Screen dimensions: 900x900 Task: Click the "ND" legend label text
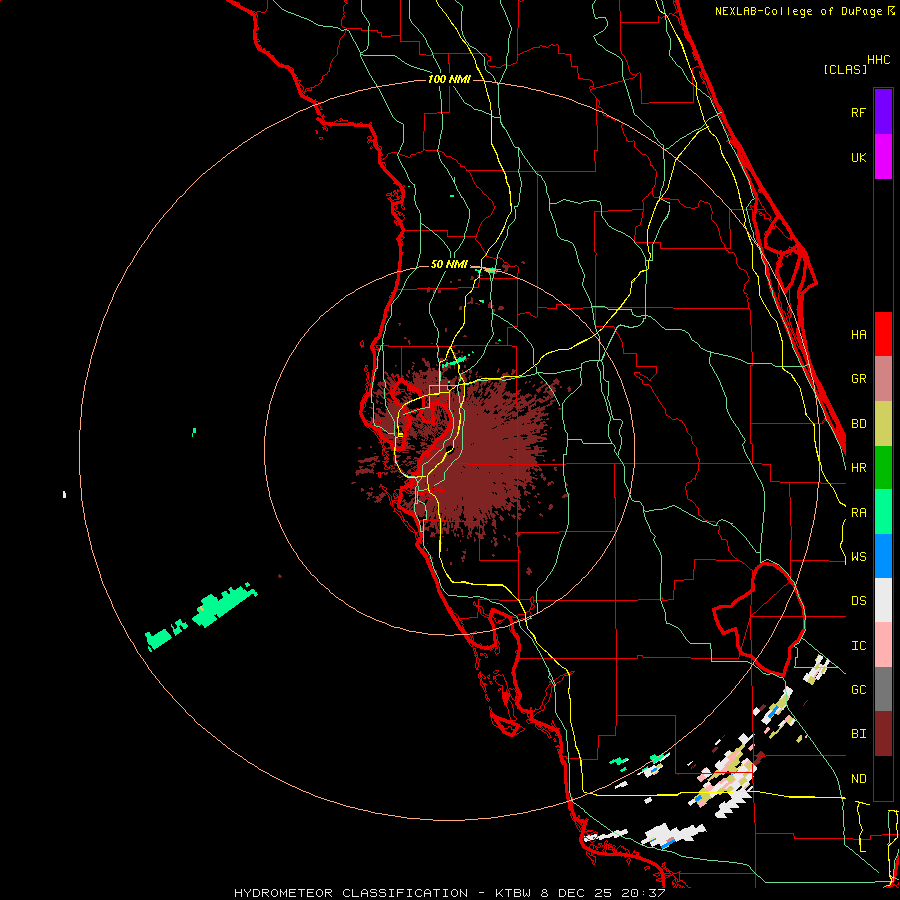coord(858,779)
